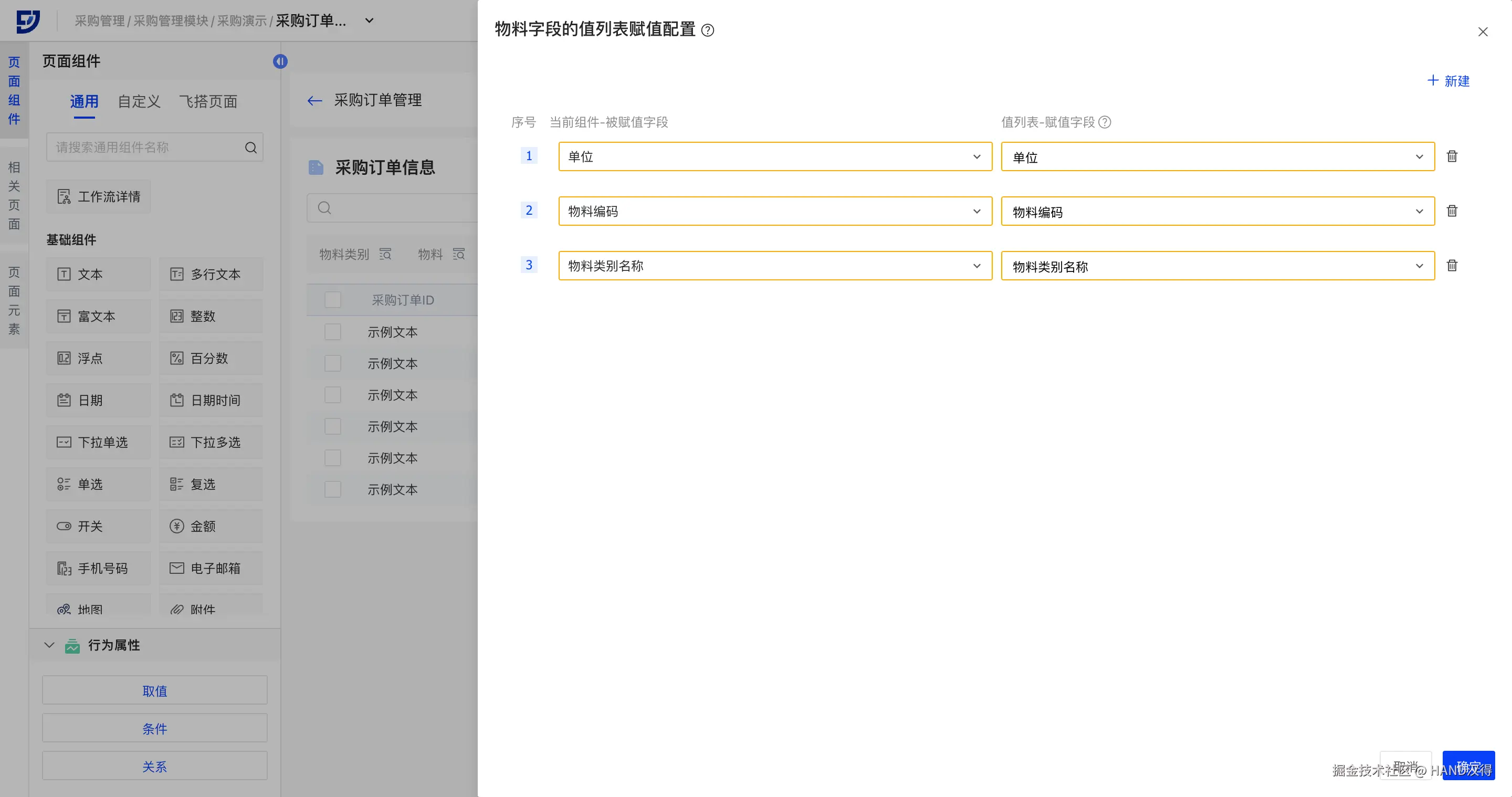The height and width of the screenshot is (797, 1512).
Task: Collapse the 页面组件 panel with blue icon
Action: (x=280, y=61)
